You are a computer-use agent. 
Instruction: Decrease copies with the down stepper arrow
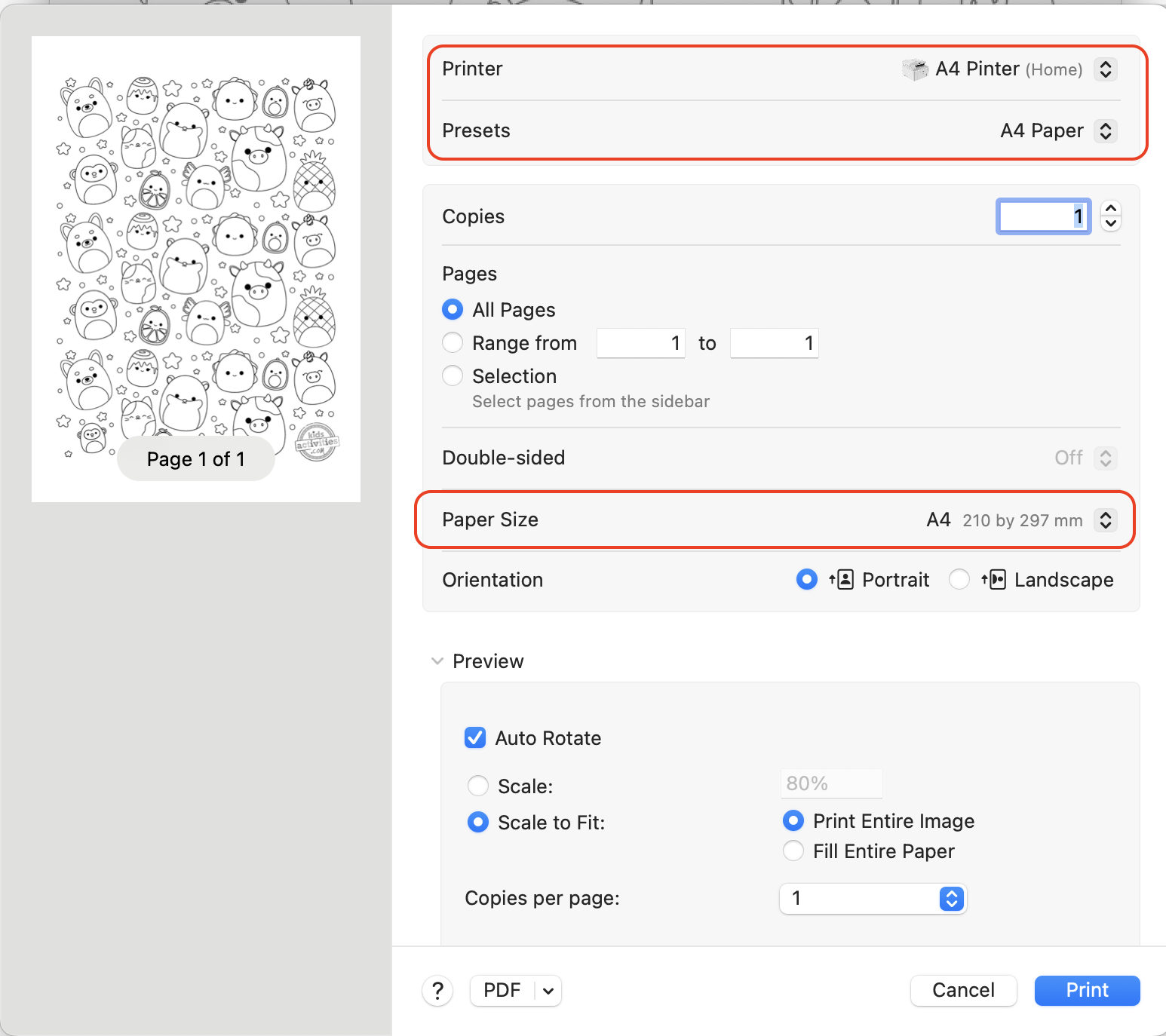coord(1111,224)
